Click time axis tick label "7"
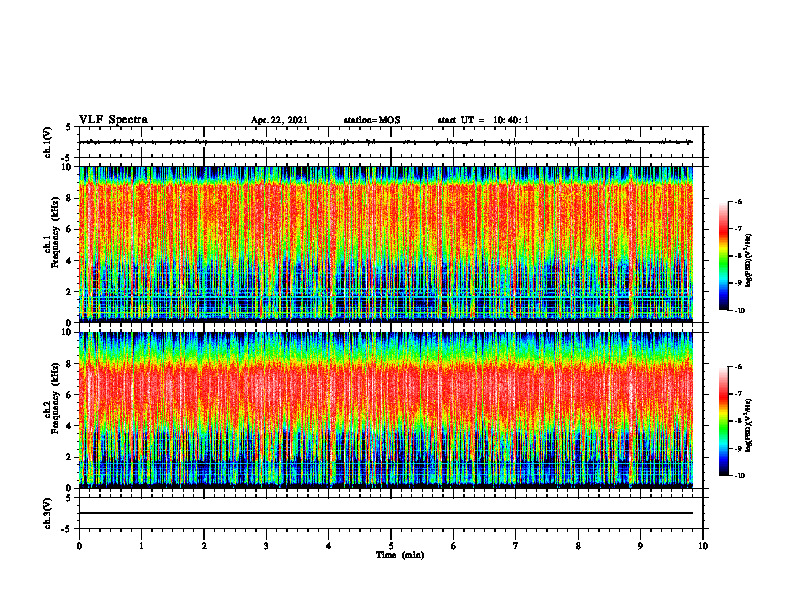Screen dimensions: 792x612 pos(516,546)
